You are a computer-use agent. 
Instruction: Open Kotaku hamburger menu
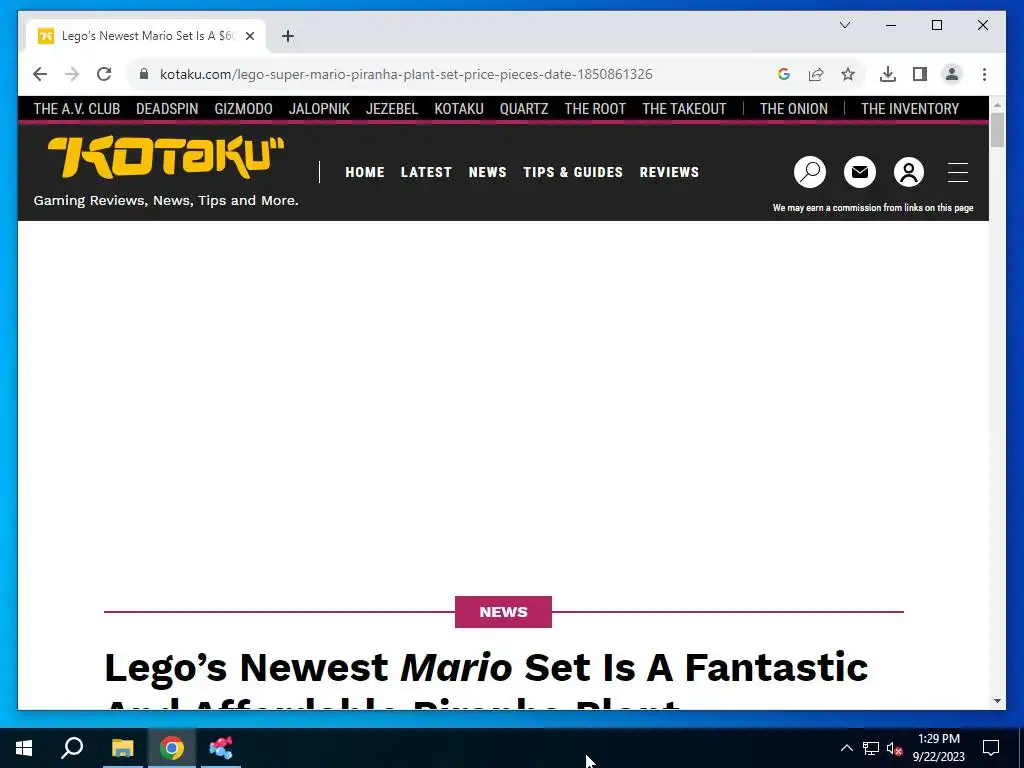(957, 172)
